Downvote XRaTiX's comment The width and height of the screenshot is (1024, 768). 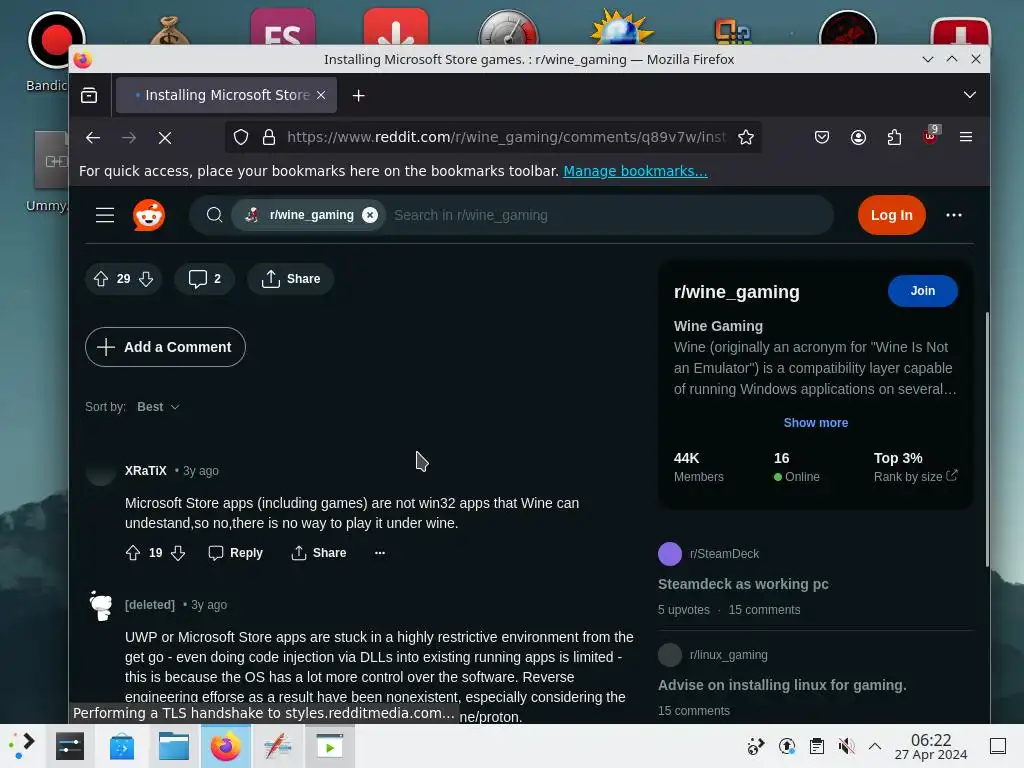coord(178,553)
